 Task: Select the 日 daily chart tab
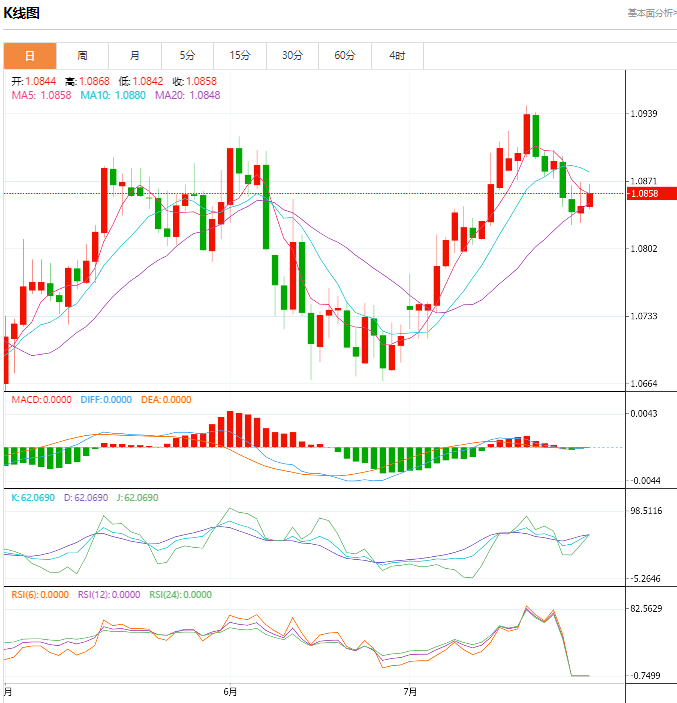[29, 56]
